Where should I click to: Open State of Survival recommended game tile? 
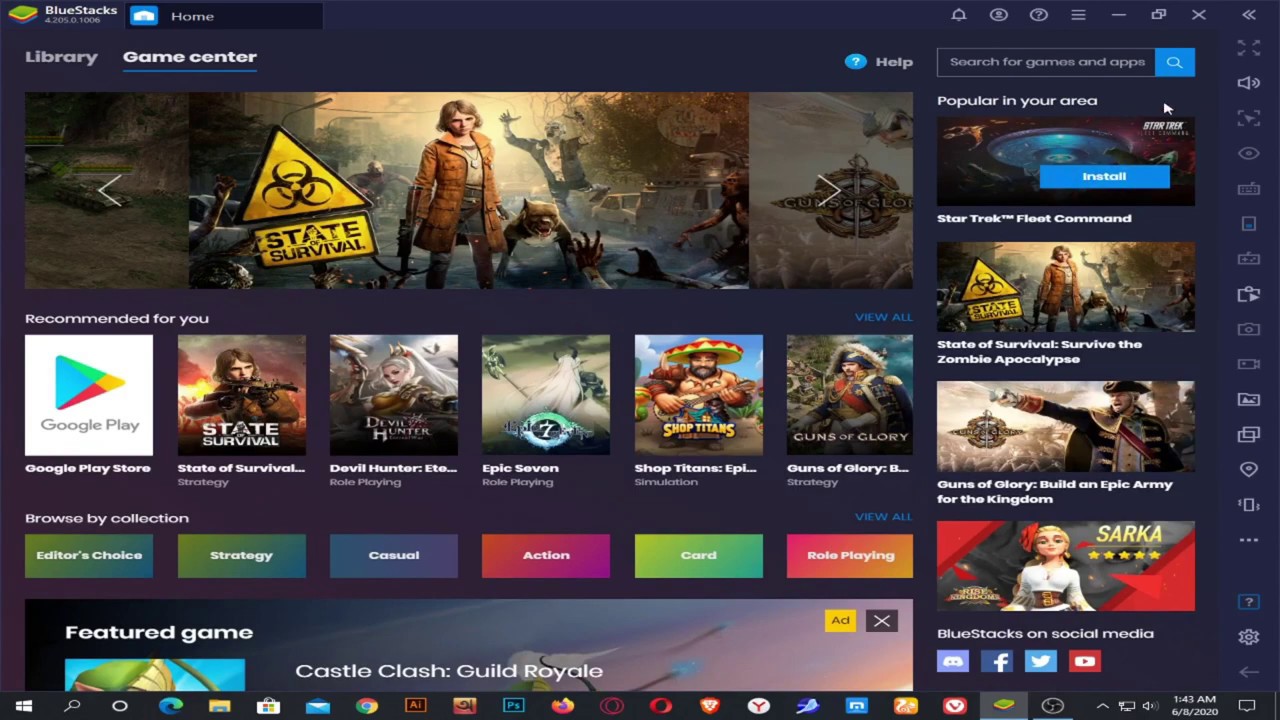pyautogui.click(x=242, y=410)
